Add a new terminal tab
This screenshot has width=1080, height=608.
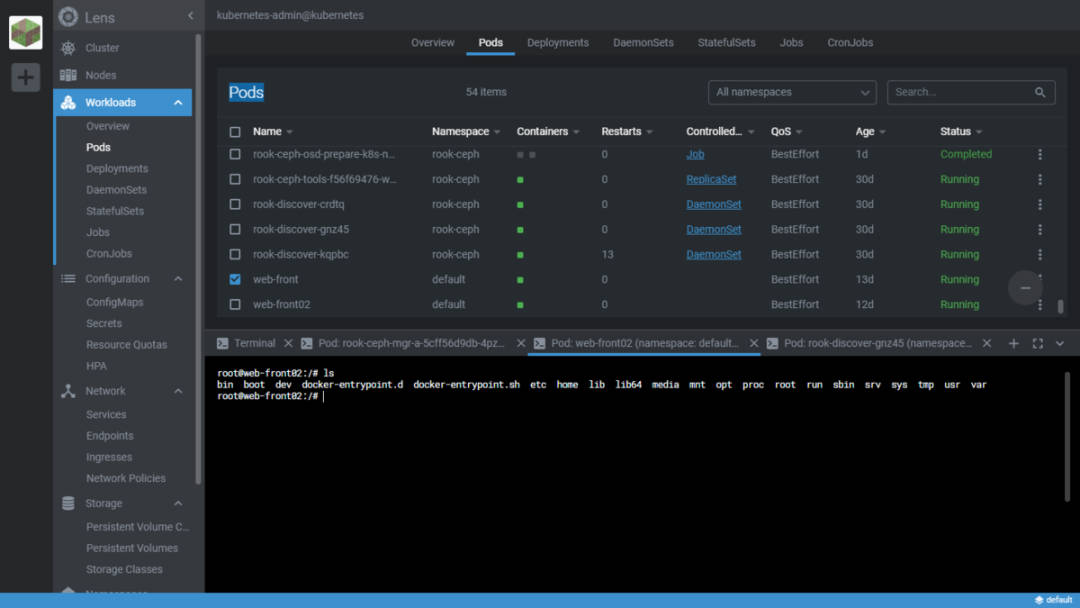click(1013, 343)
